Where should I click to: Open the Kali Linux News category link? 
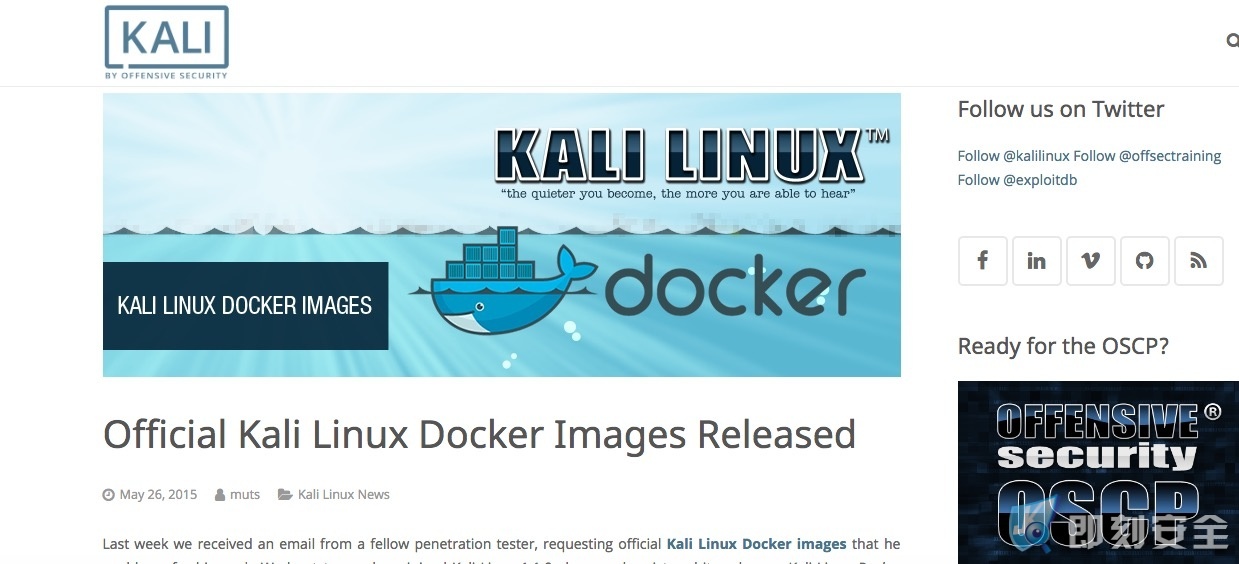pyautogui.click(x=343, y=494)
